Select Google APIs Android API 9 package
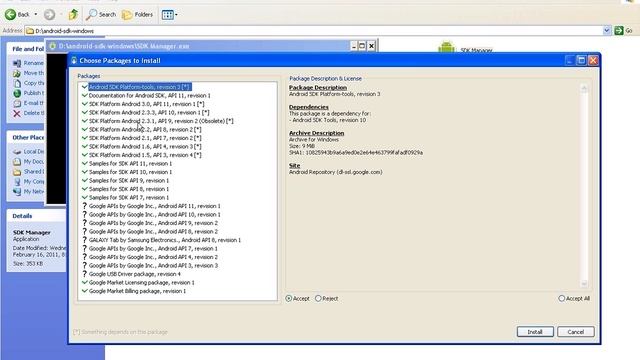Screen dimensions: 640x360 153,223
